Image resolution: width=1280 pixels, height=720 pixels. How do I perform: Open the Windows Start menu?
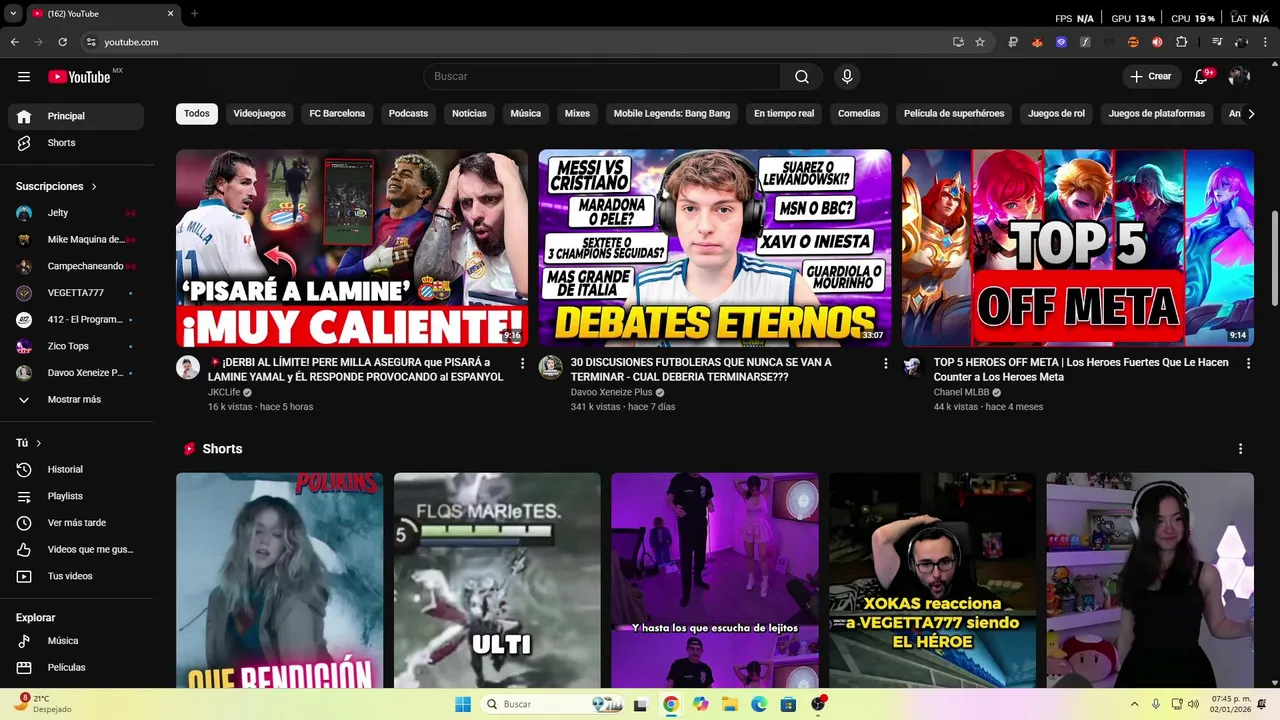click(x=463, y=704)
